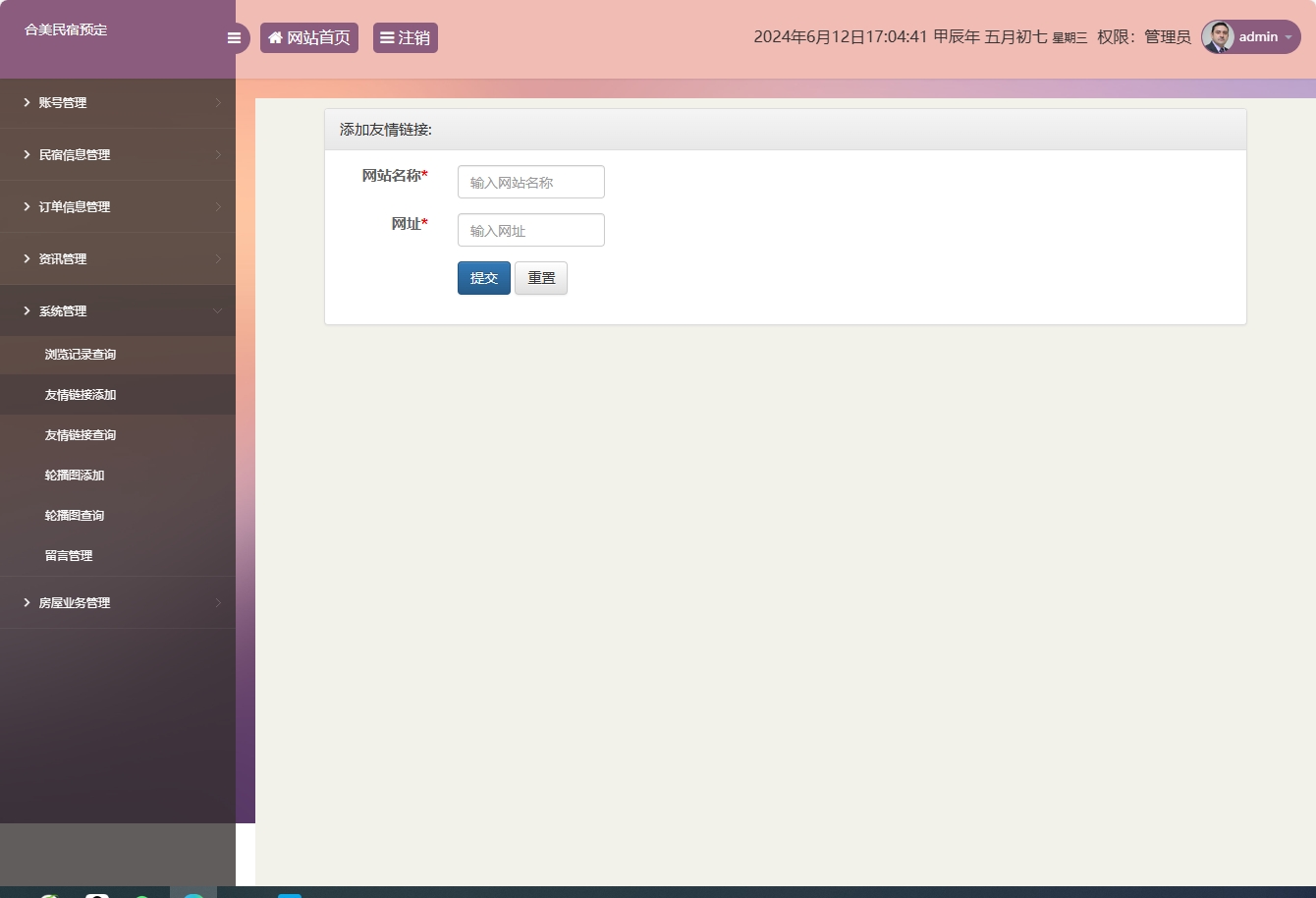The width and height of the screenshot is (1316, 898).
Task: Open the 房屋业务管理 menu label
Action: (x=75, y=602)
